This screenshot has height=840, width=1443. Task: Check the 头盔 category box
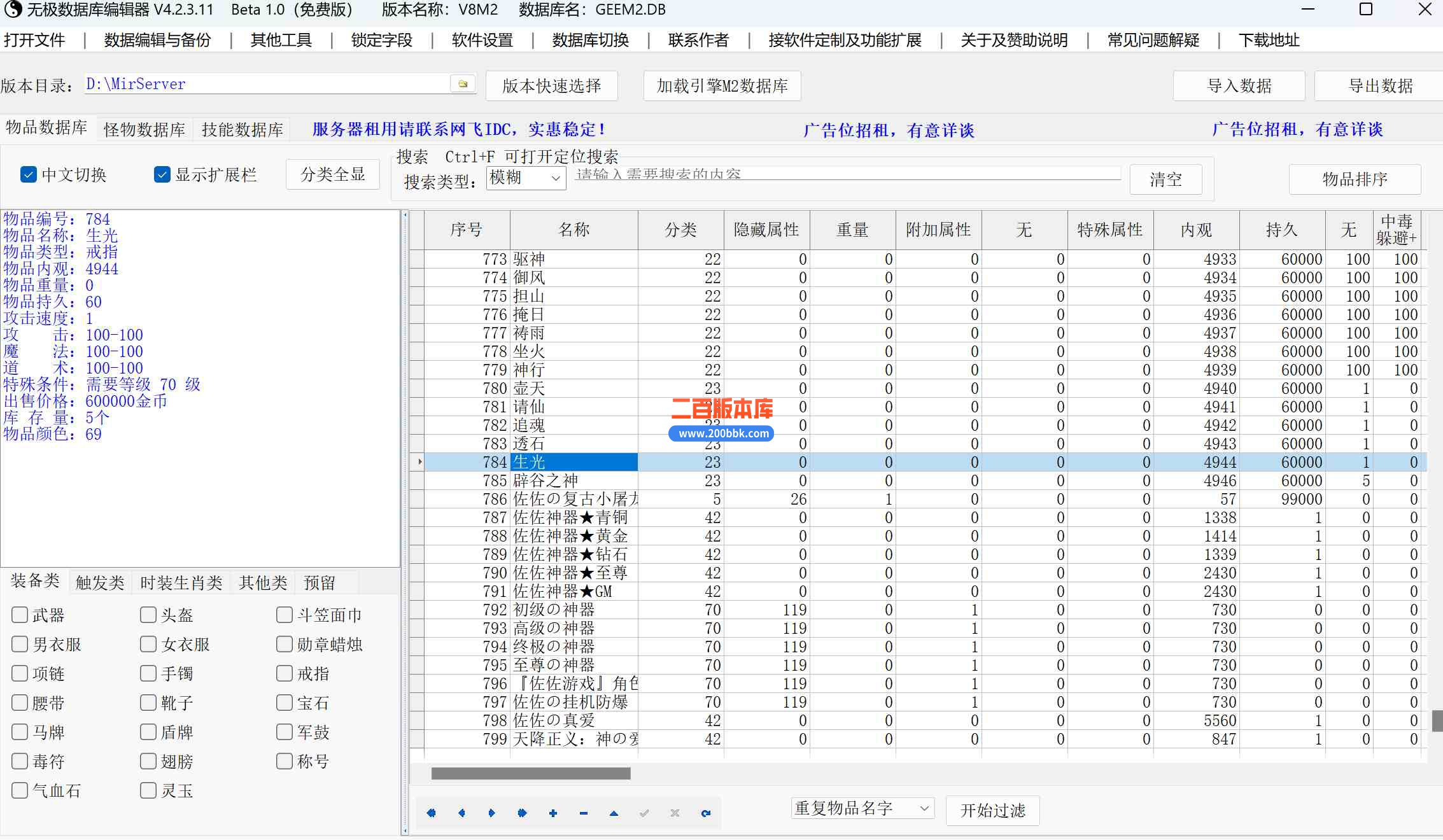pyautogui.click(x=148, y=615)
